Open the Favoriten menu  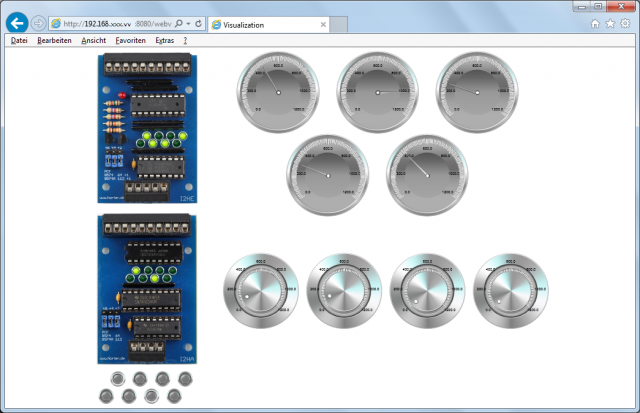[x=129, y=41]
